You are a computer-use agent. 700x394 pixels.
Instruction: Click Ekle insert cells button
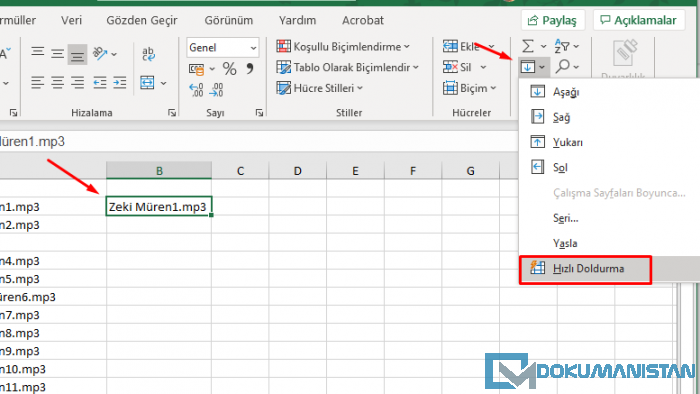click(461, 46)
